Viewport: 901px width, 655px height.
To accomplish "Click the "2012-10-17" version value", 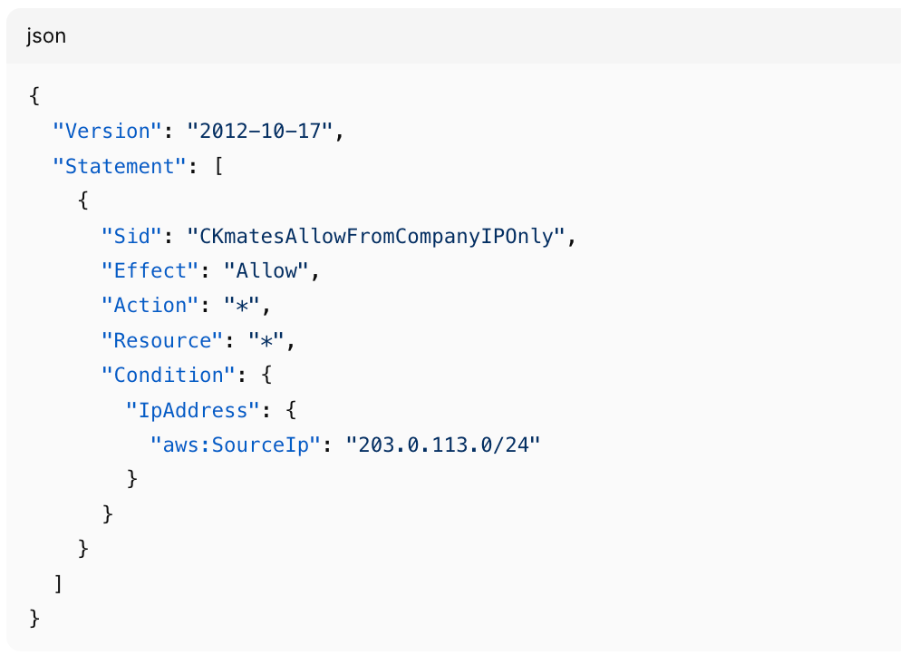I will [265, 131].
